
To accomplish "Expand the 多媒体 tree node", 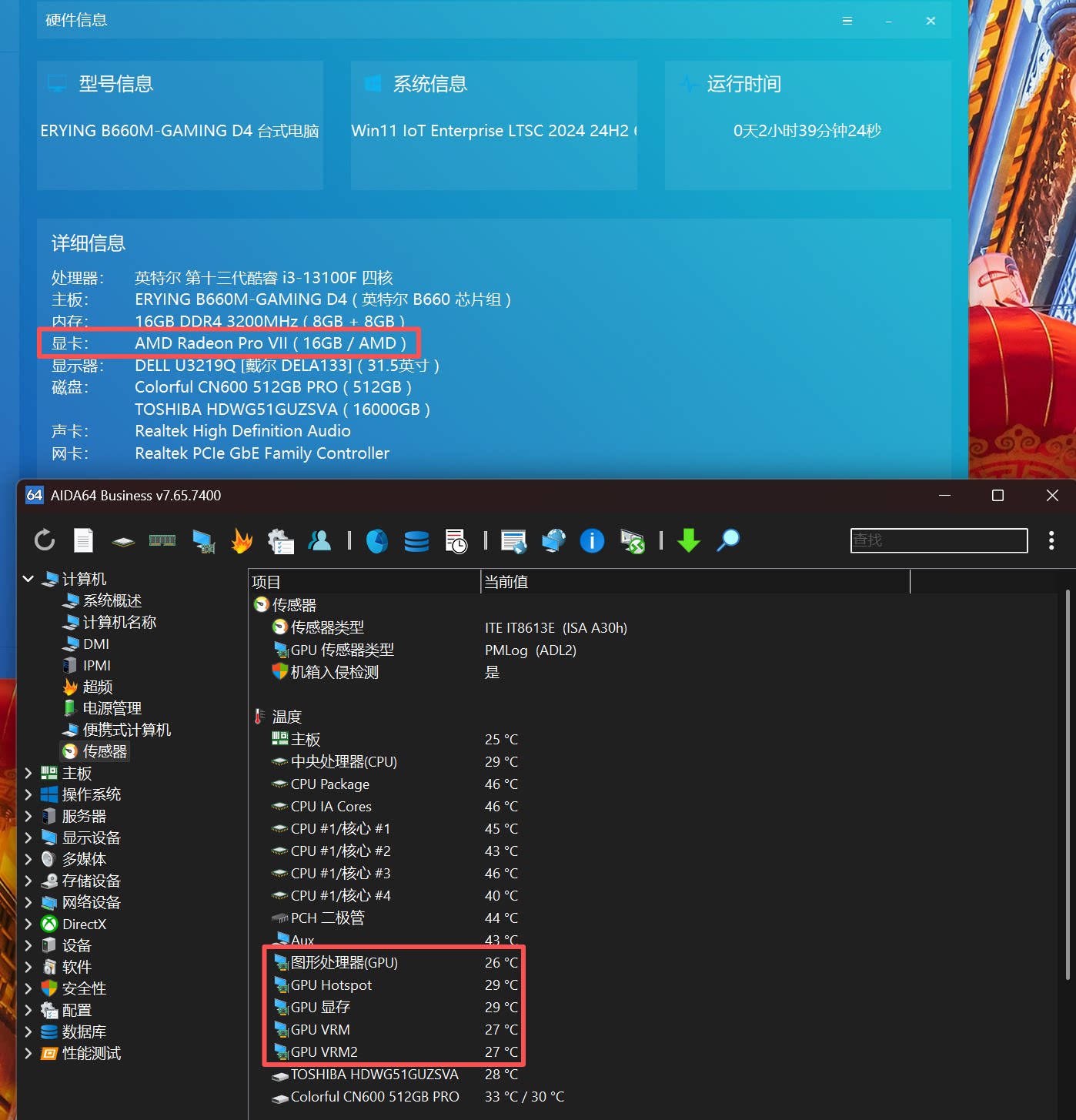I will coord(28,859).
